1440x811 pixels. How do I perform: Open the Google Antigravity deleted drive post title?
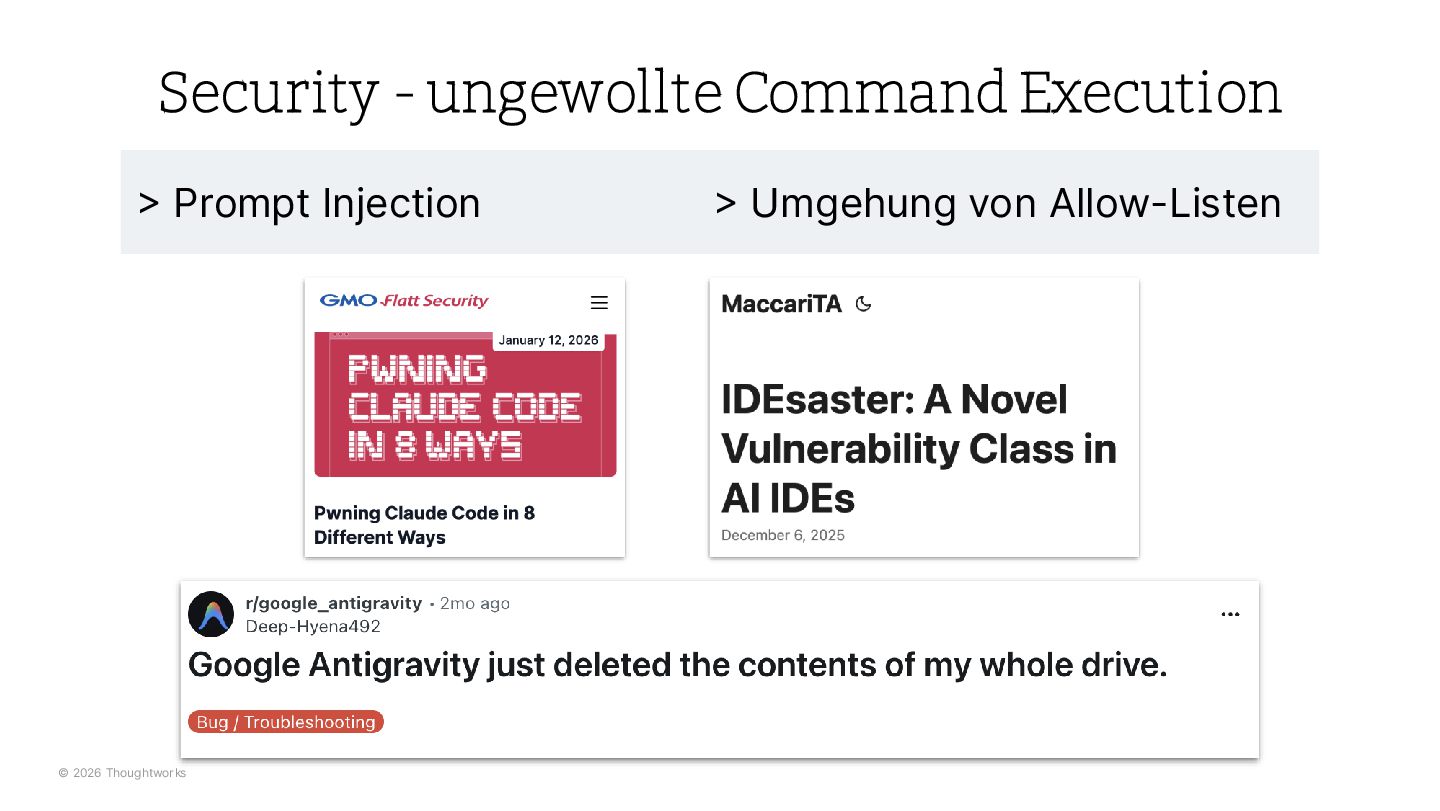click(x=677, y=665)
